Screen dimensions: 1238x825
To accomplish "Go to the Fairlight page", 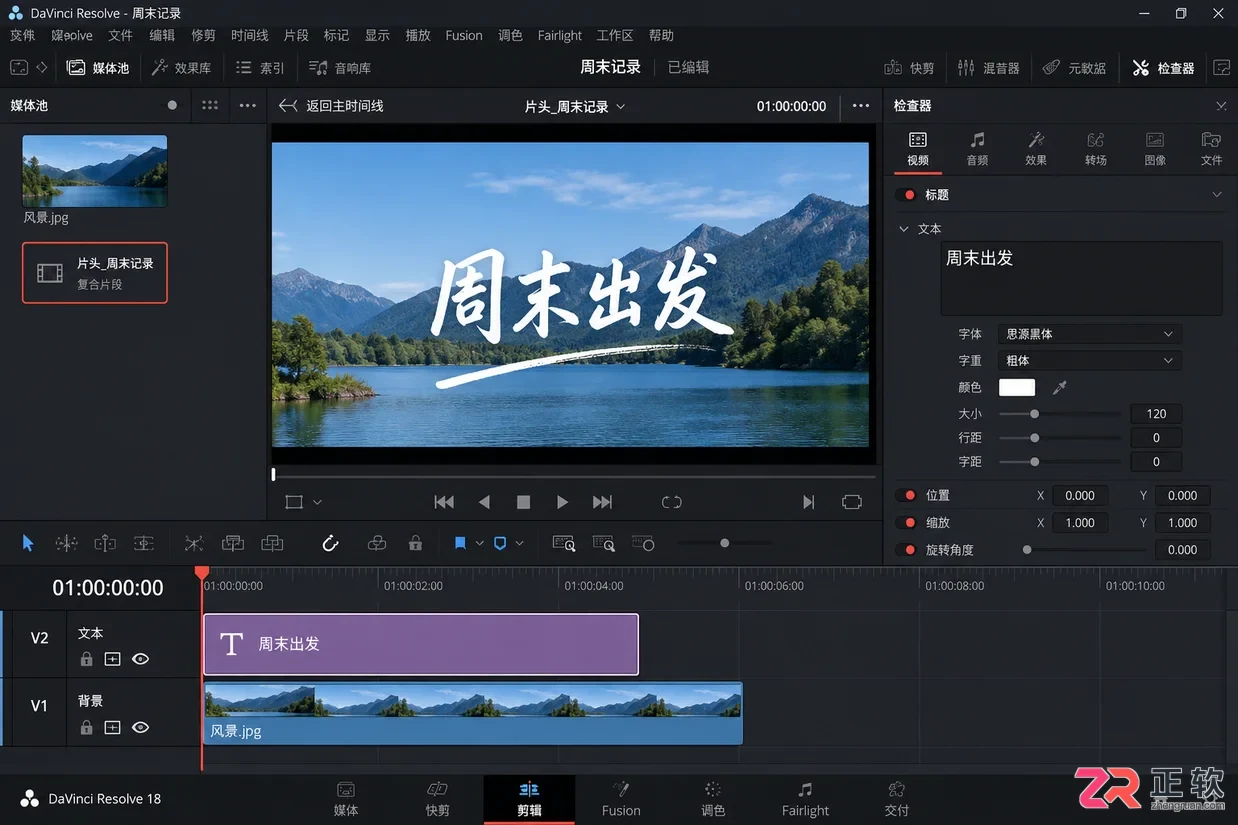I will coord(805,799).
